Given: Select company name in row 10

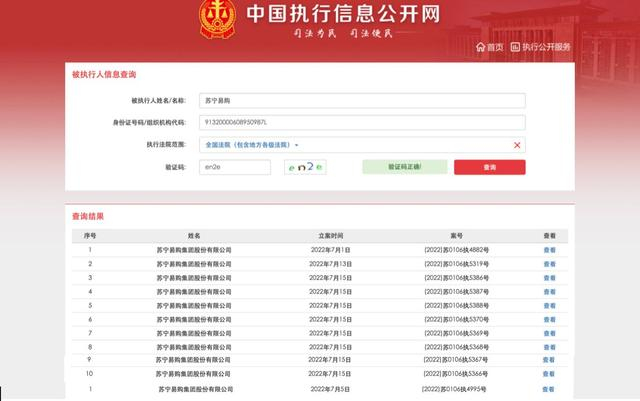Looking at the screenshot, I should click(193, 374).
